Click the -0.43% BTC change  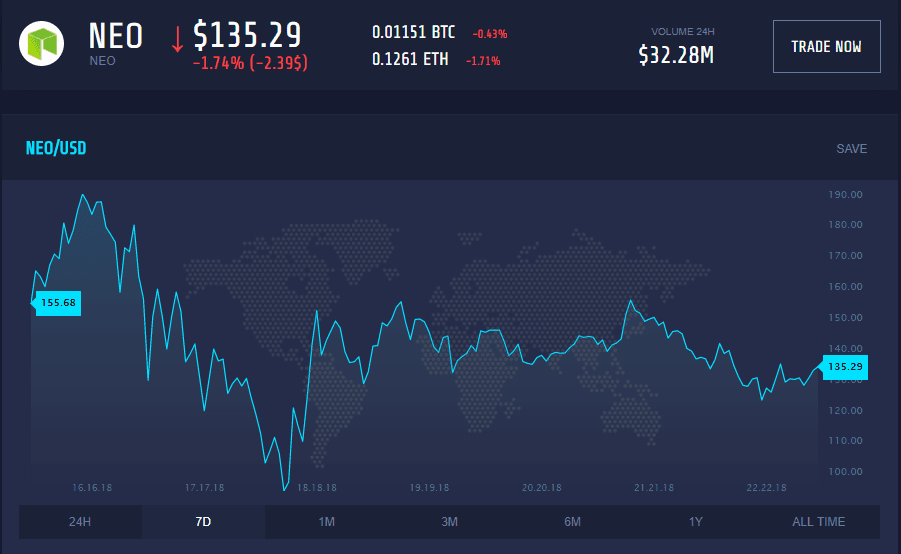click(x=490, y=34)
